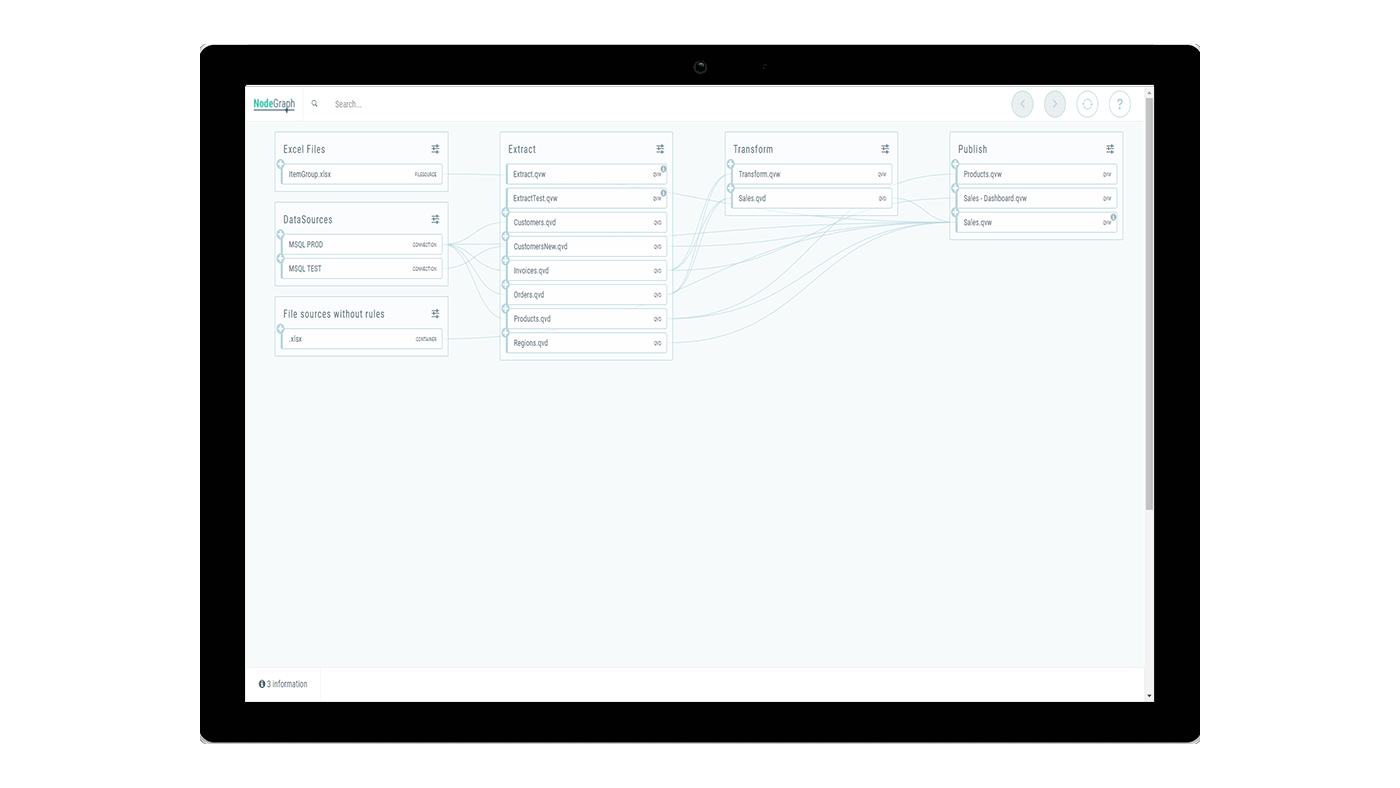Select the .xlsx container node

[361, 339]
